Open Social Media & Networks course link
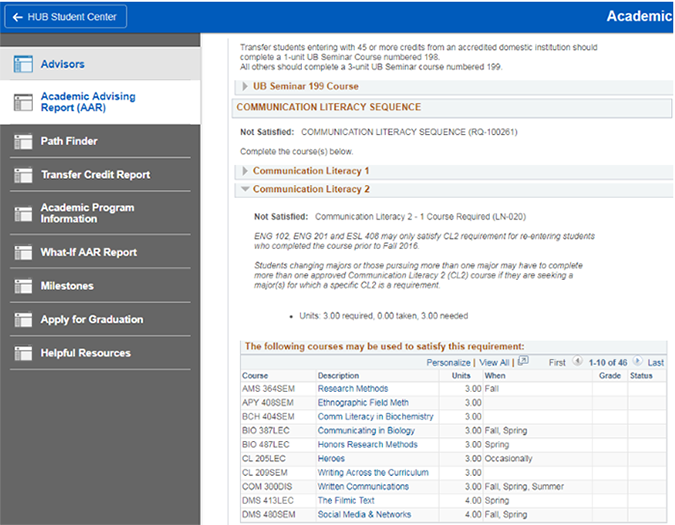This screenshot has height=525, width=675. tap(364, 514)
